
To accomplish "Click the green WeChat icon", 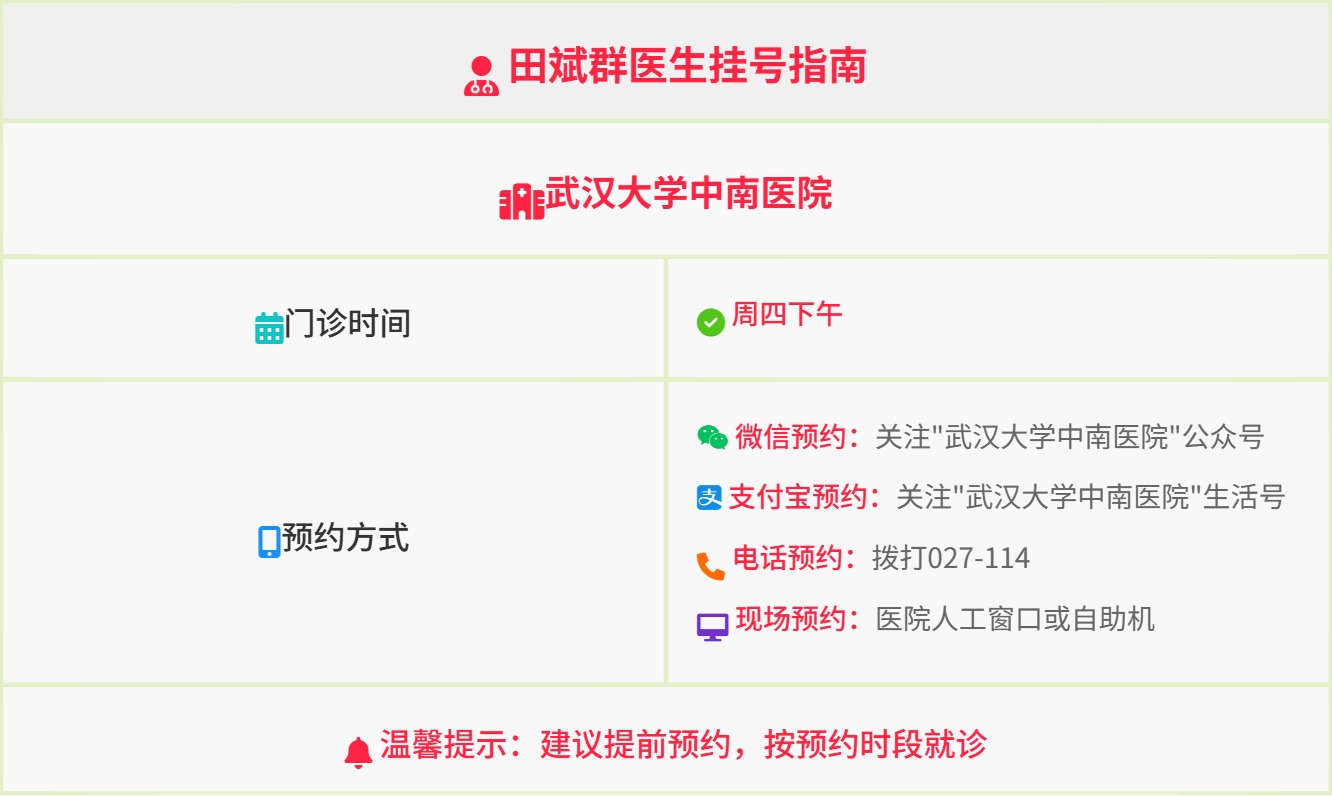I will [x=712, y=437].
